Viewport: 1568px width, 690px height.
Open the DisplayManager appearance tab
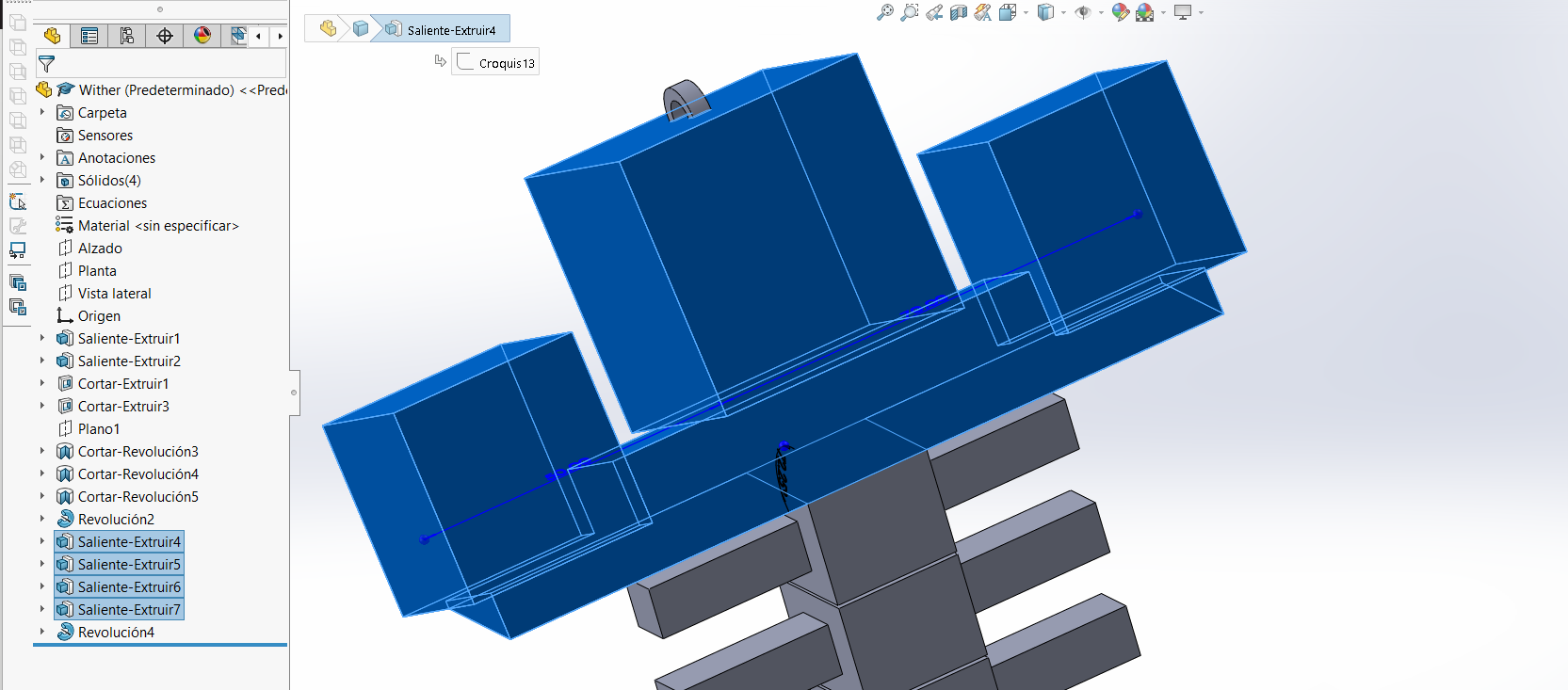202,36
